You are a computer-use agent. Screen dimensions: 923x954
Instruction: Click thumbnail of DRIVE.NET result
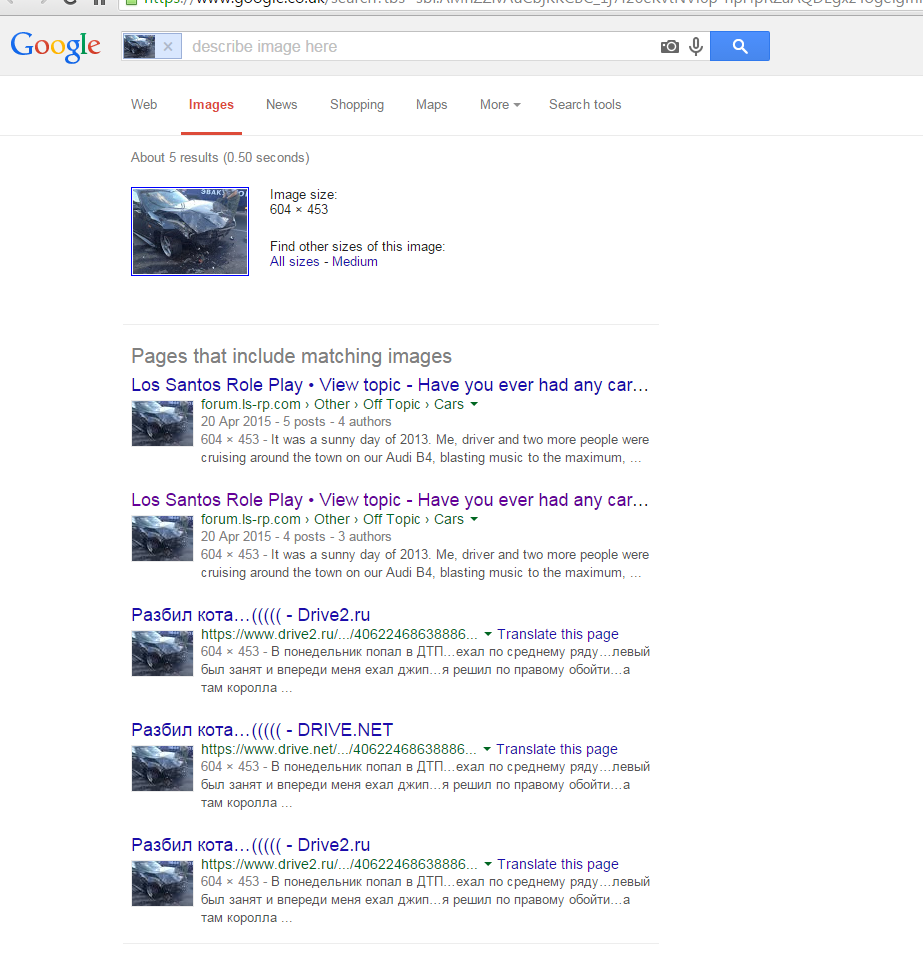pos(162,768)
